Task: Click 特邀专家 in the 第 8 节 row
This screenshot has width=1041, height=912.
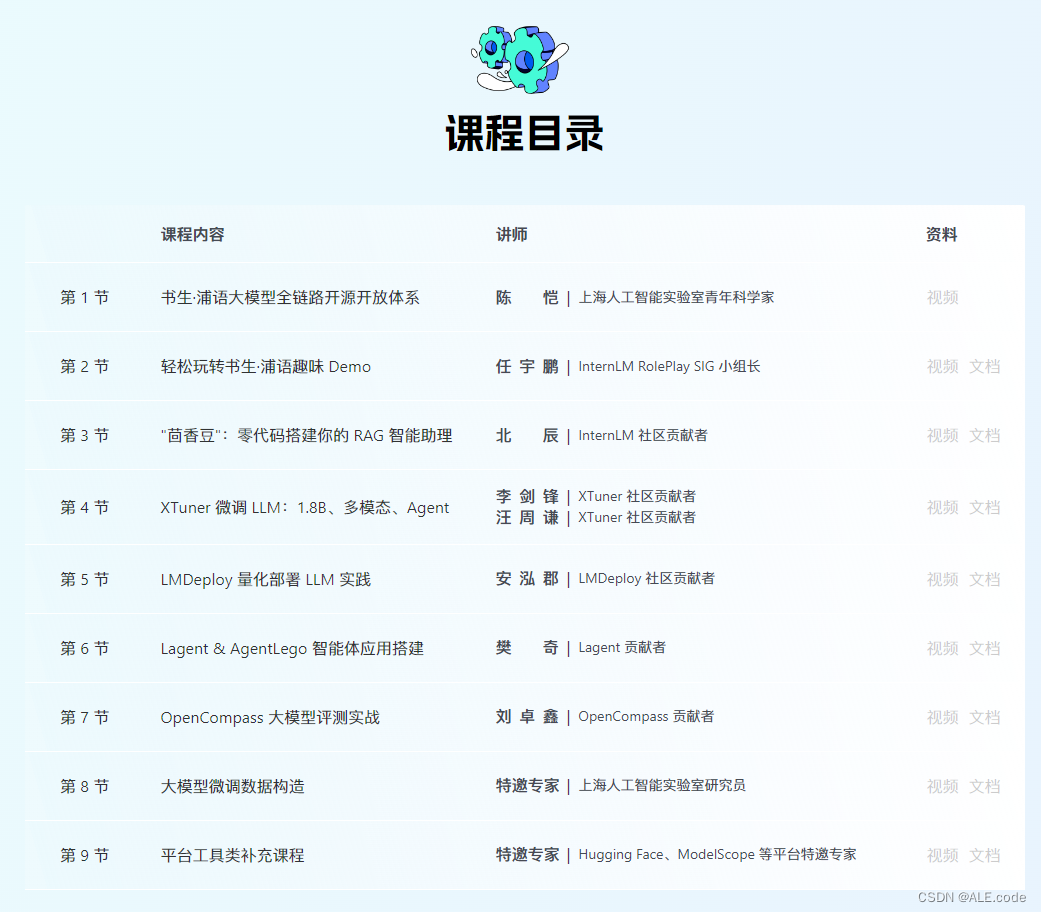Action: coord(527,785)
